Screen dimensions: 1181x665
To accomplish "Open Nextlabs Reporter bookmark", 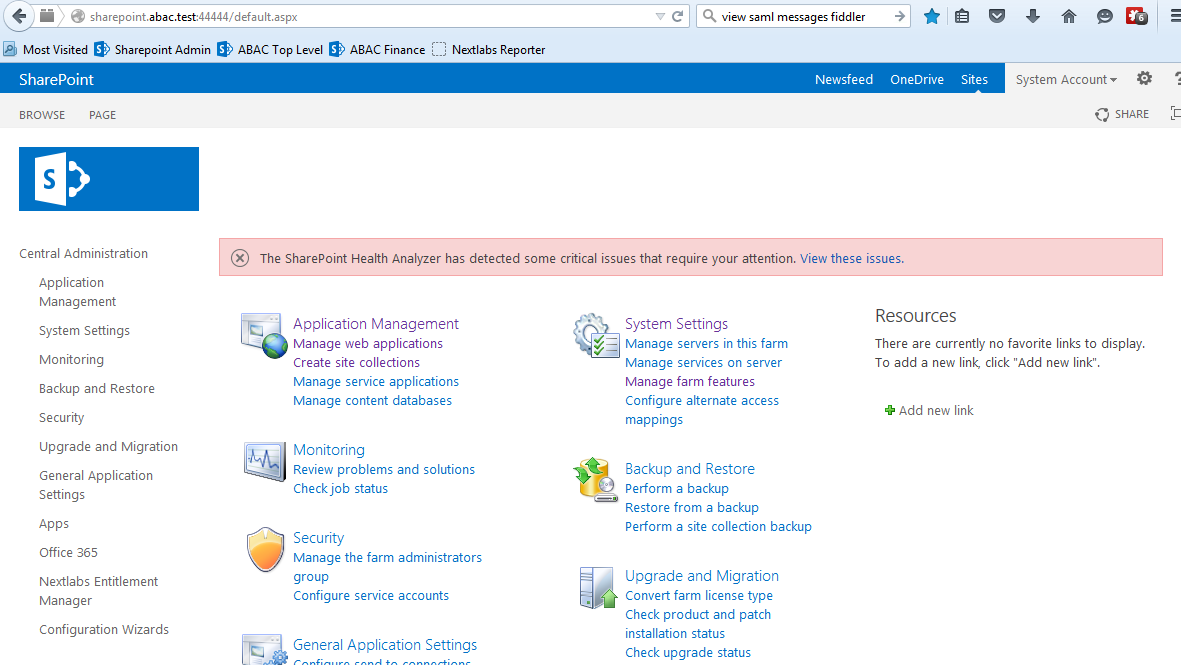I will 489,50.
